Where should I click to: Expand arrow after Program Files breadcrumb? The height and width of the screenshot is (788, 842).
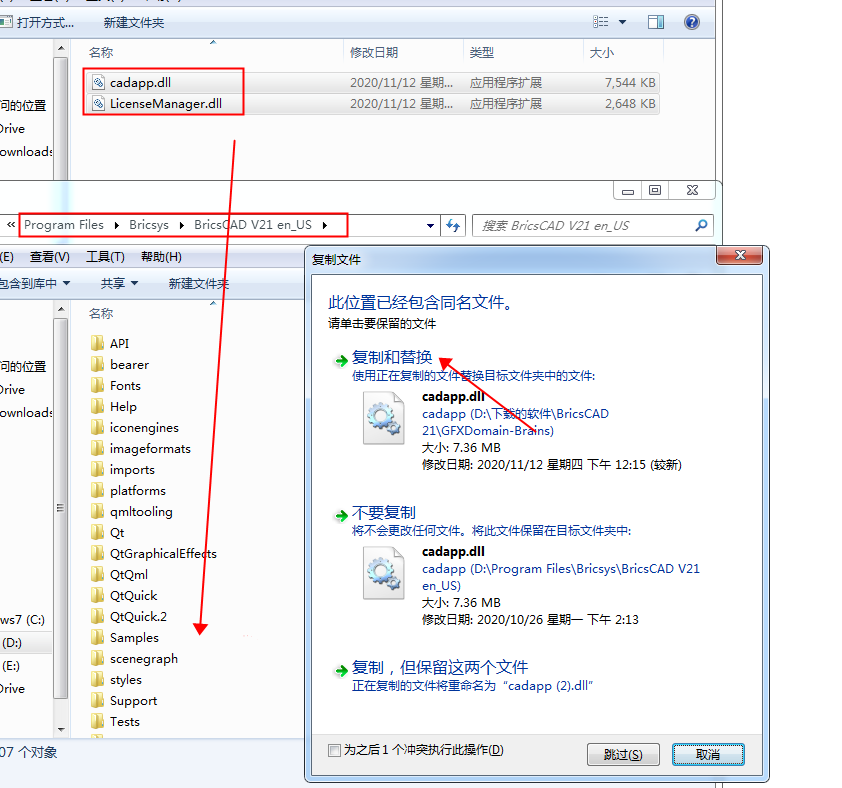click(x=117, y=225)
